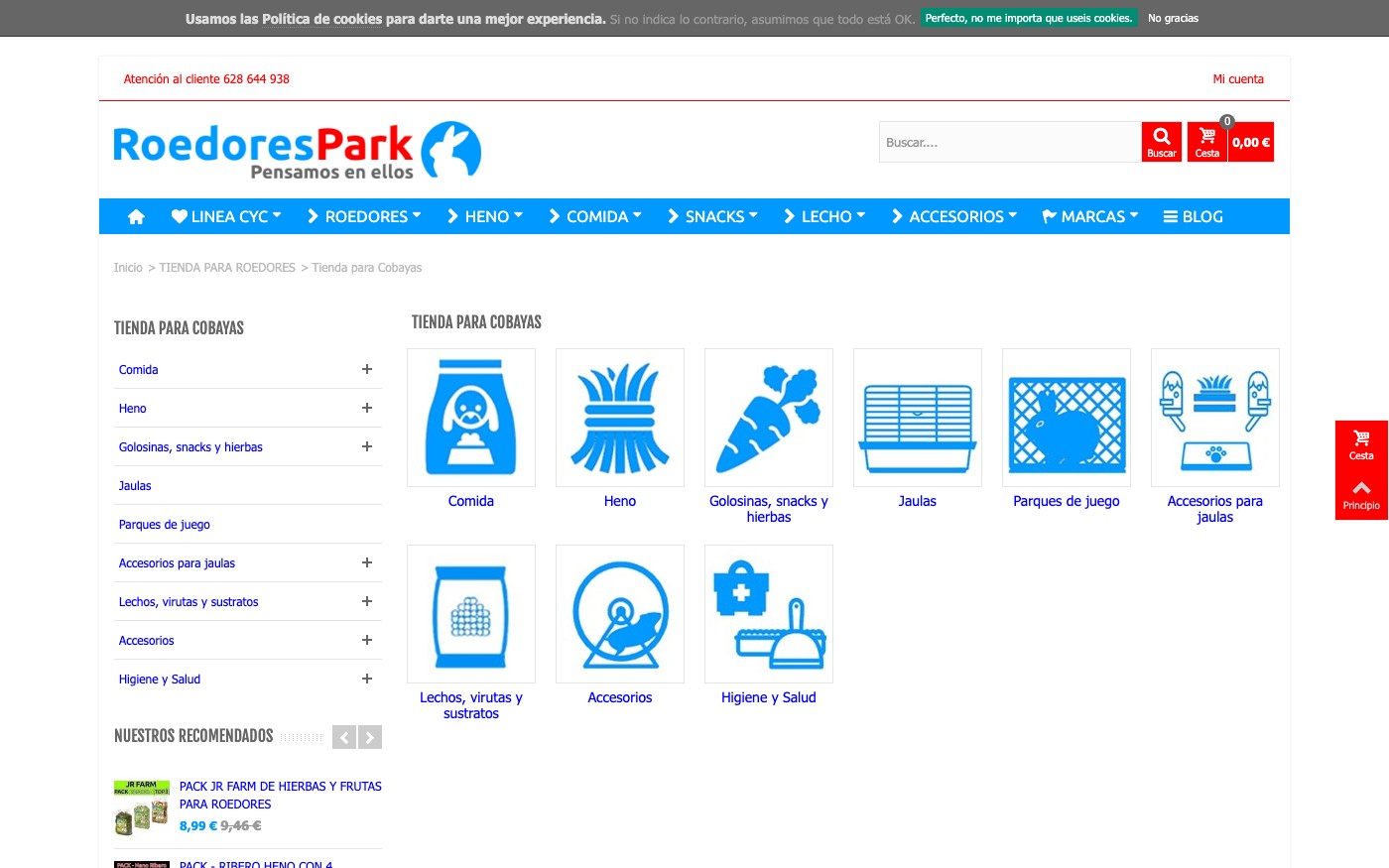Viewport: 1389px width, 868px height.
Task: Click next arrow in Nuestros Recomendados
Action: point(370,737)
